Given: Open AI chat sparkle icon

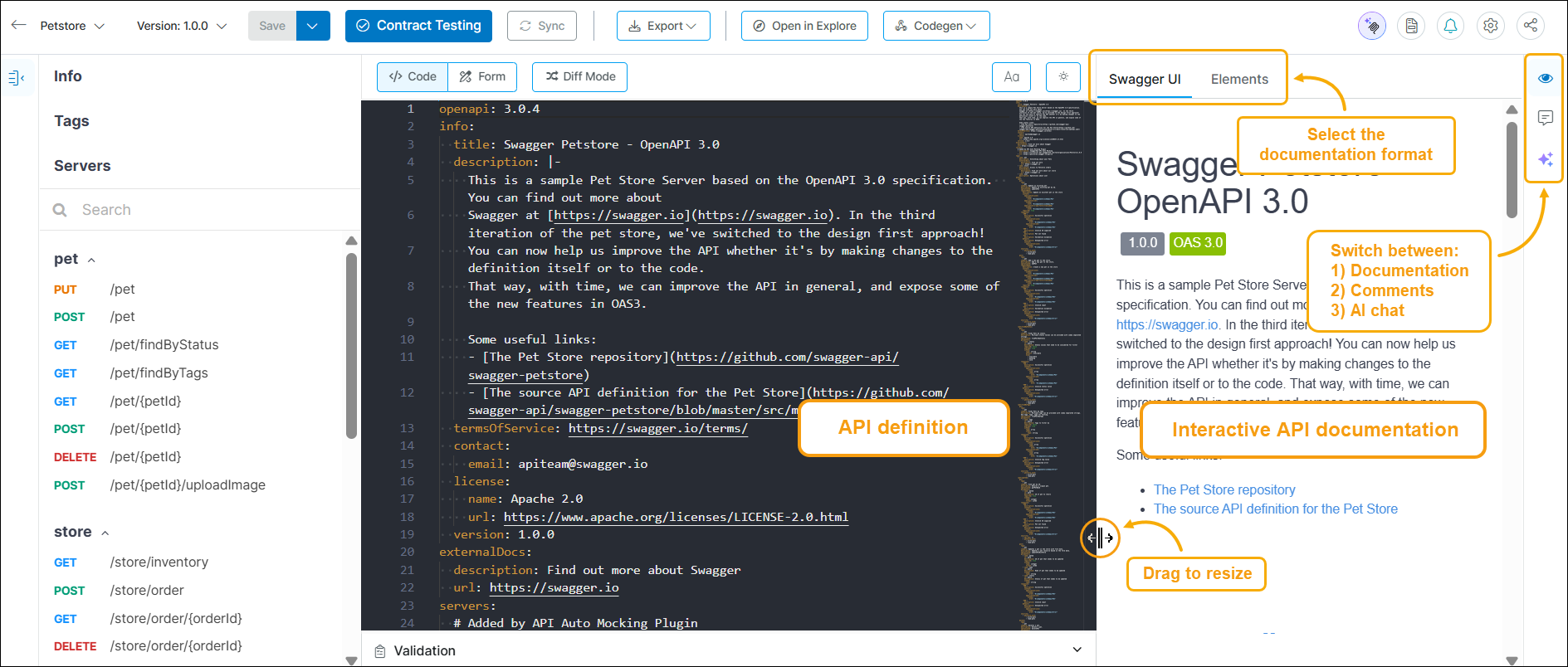Looking at the screenshot, I should pos(1545,158).
